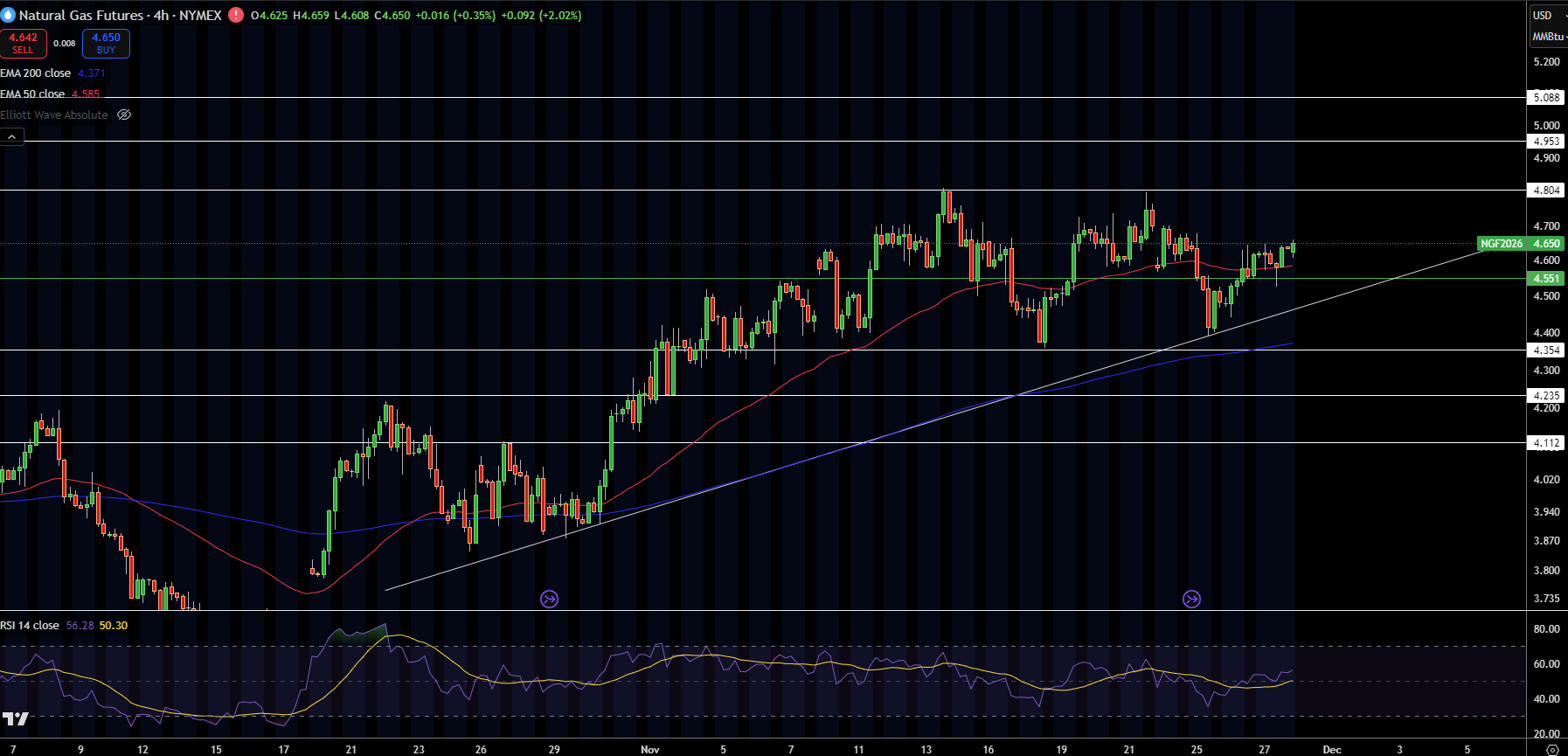
Task: Open the MMBtu unit dropdown
Action: [1549, 37]
